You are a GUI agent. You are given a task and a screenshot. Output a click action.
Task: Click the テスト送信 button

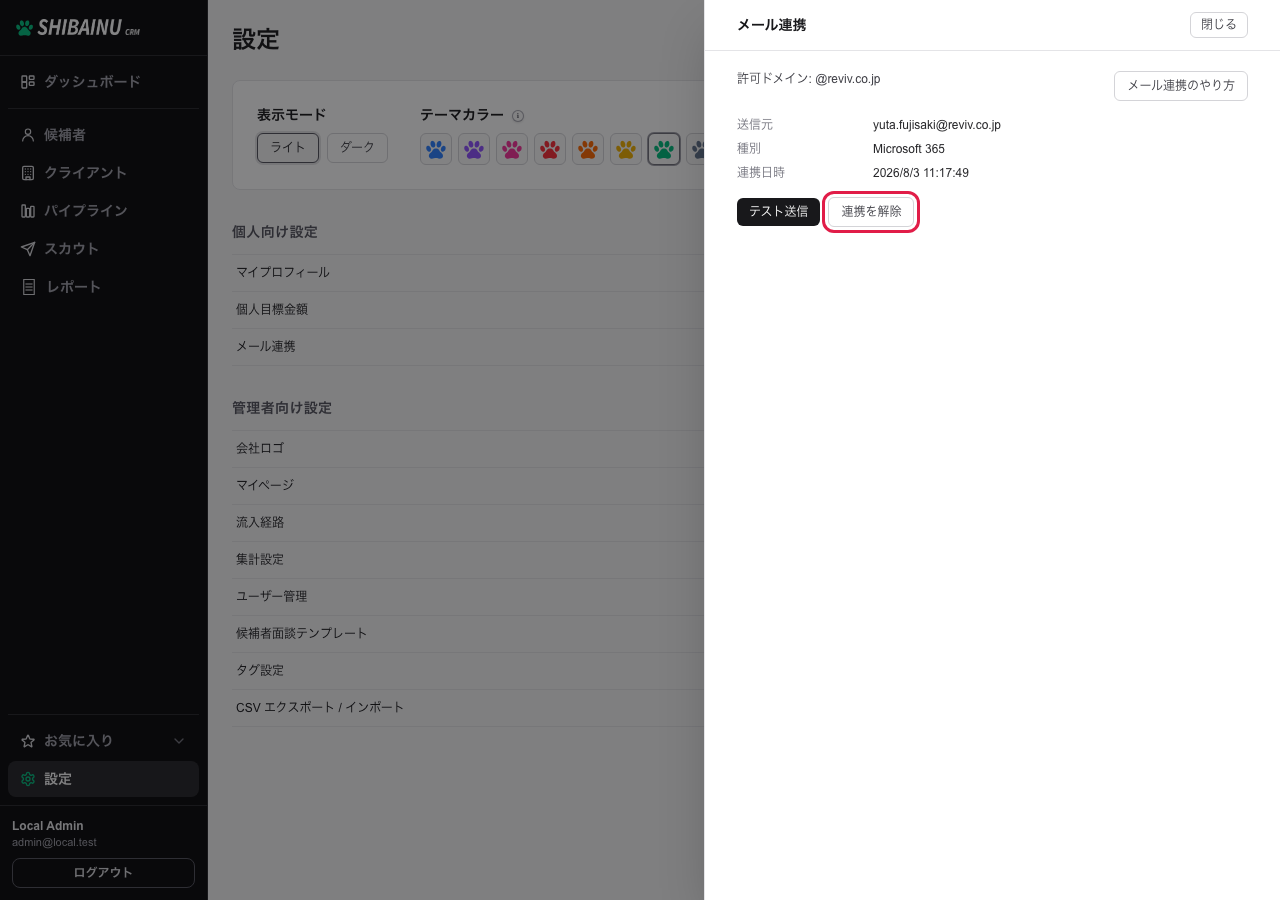click(778, 212)
